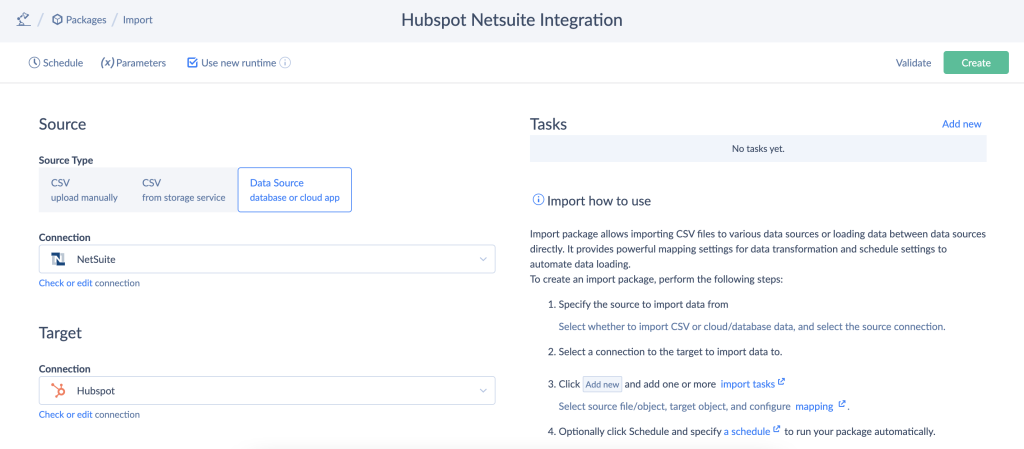This screenshot has height=449, width=1024.
Task: Open Packages in the breadcrumb
Action: 86,20
